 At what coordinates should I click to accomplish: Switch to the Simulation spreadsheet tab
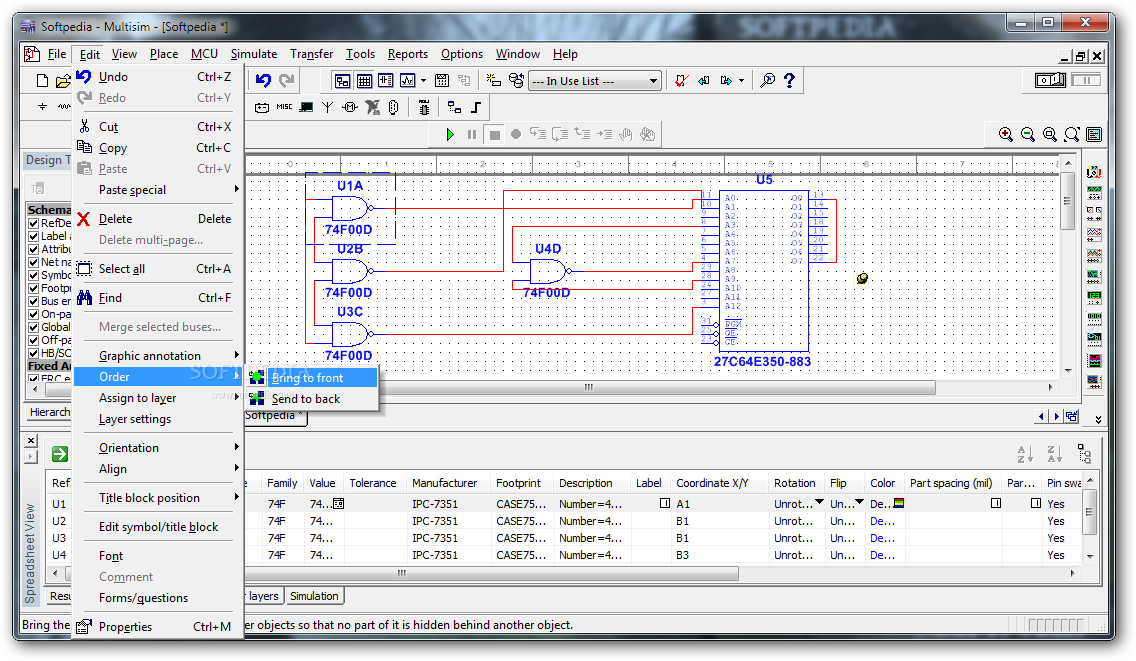(x=314, y=596)
